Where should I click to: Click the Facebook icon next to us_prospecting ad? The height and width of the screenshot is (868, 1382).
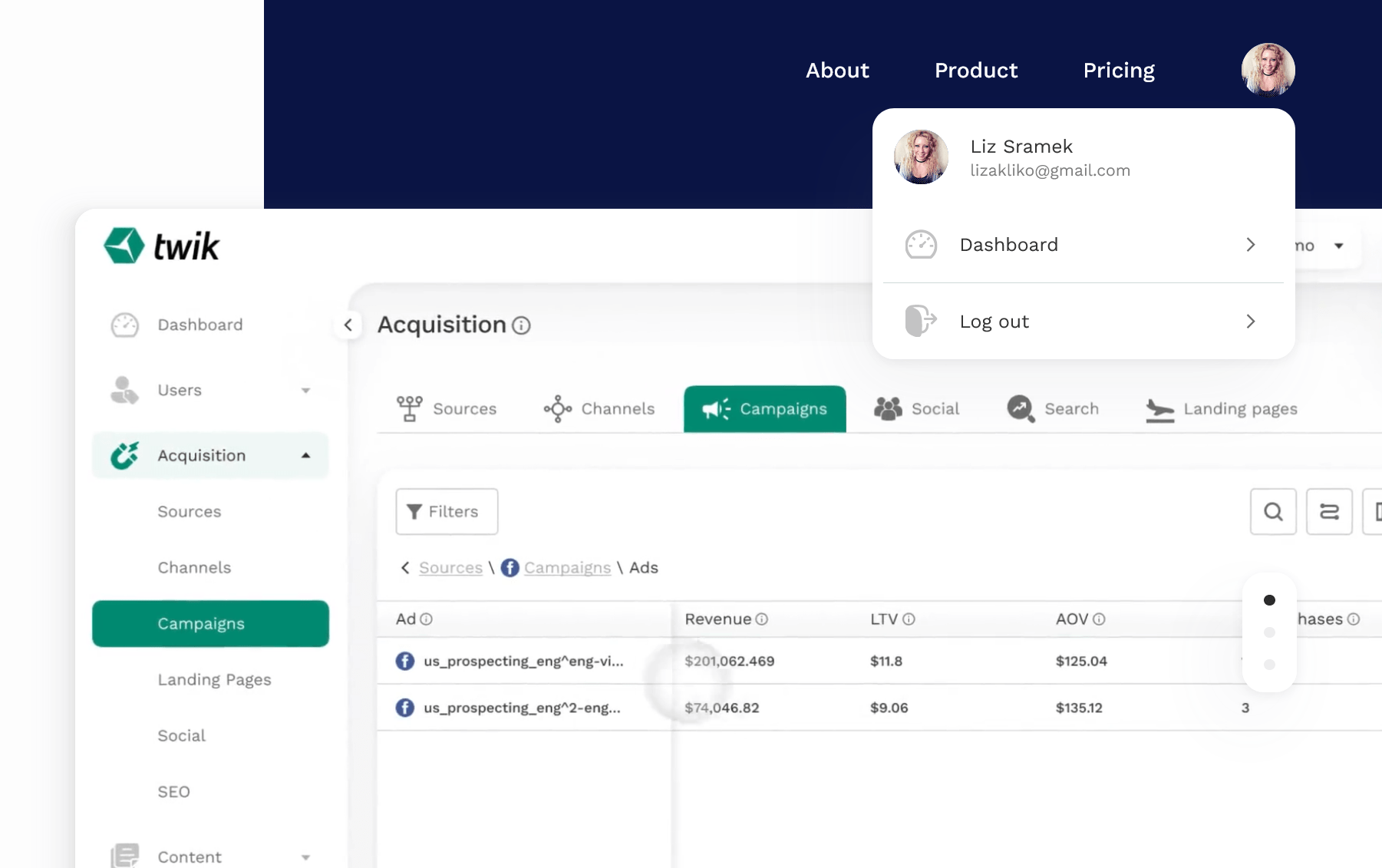[x=404, y=661]
